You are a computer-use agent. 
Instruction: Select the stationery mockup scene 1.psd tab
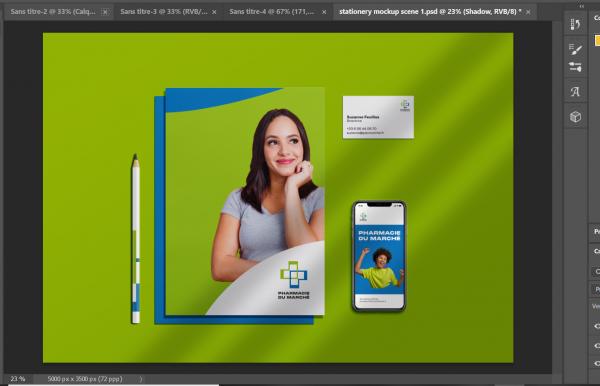point(430,12)
